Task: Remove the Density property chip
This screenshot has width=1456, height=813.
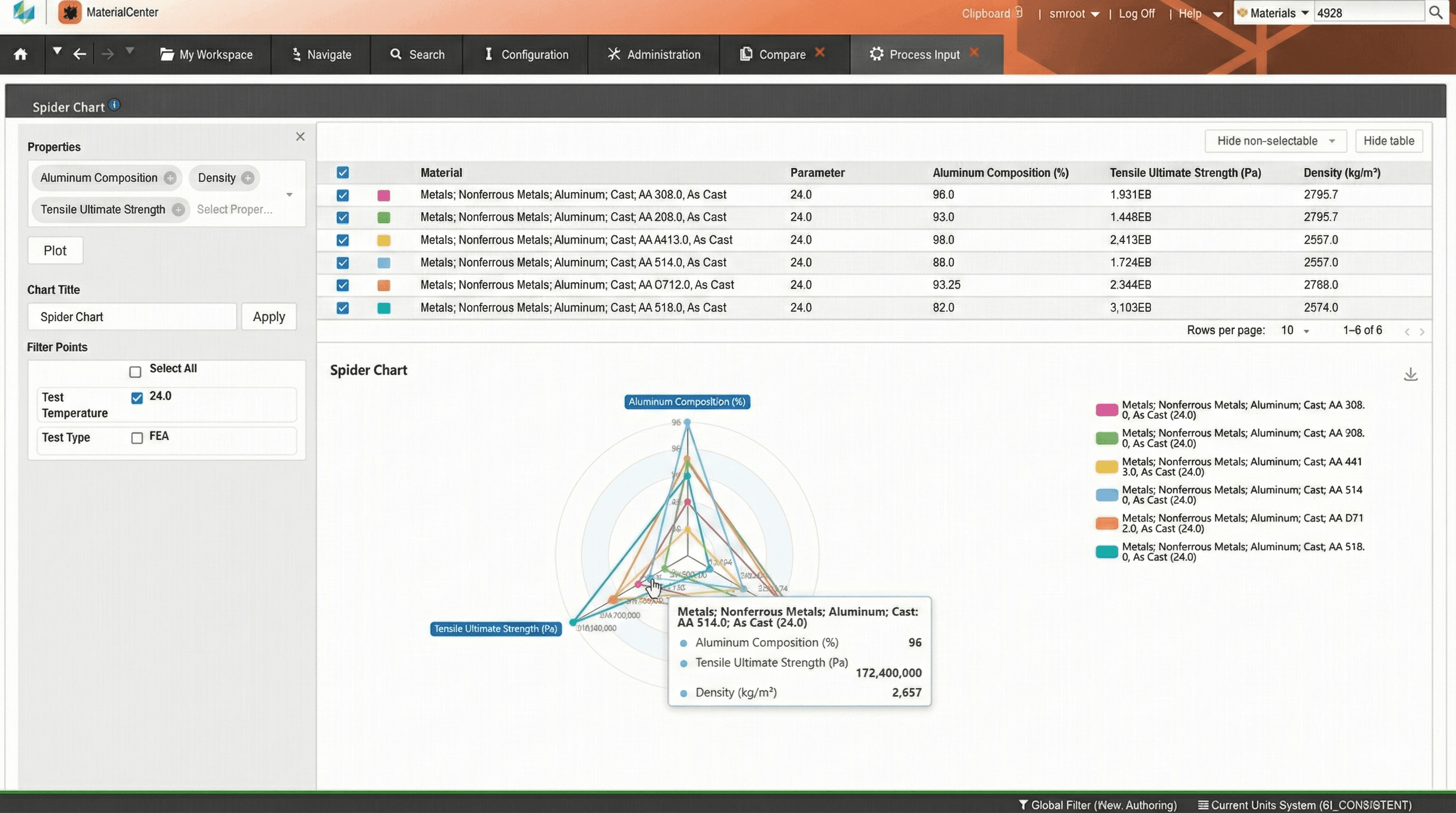Action: (248, 178)
